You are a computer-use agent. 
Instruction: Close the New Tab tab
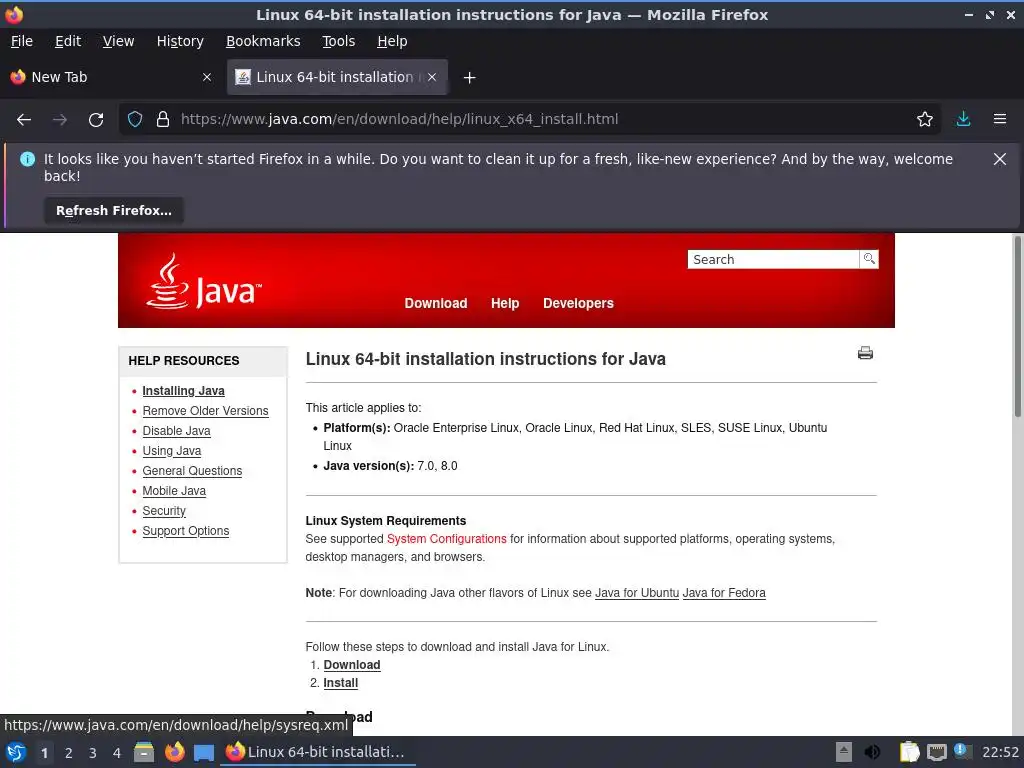206,77
